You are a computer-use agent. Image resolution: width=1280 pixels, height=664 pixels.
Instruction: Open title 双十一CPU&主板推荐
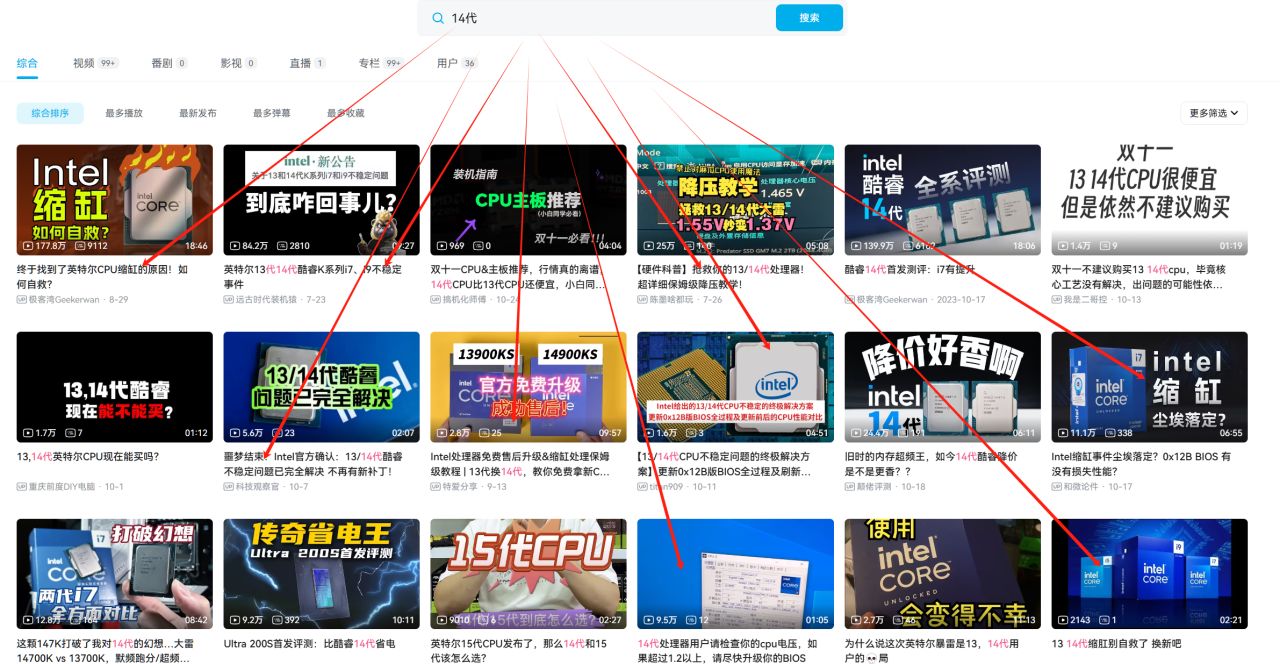(520, 277)
